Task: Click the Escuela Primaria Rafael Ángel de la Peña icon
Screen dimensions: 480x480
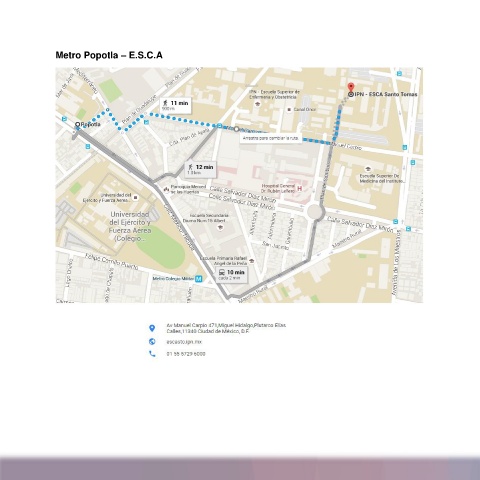Action: coord(252,261)
